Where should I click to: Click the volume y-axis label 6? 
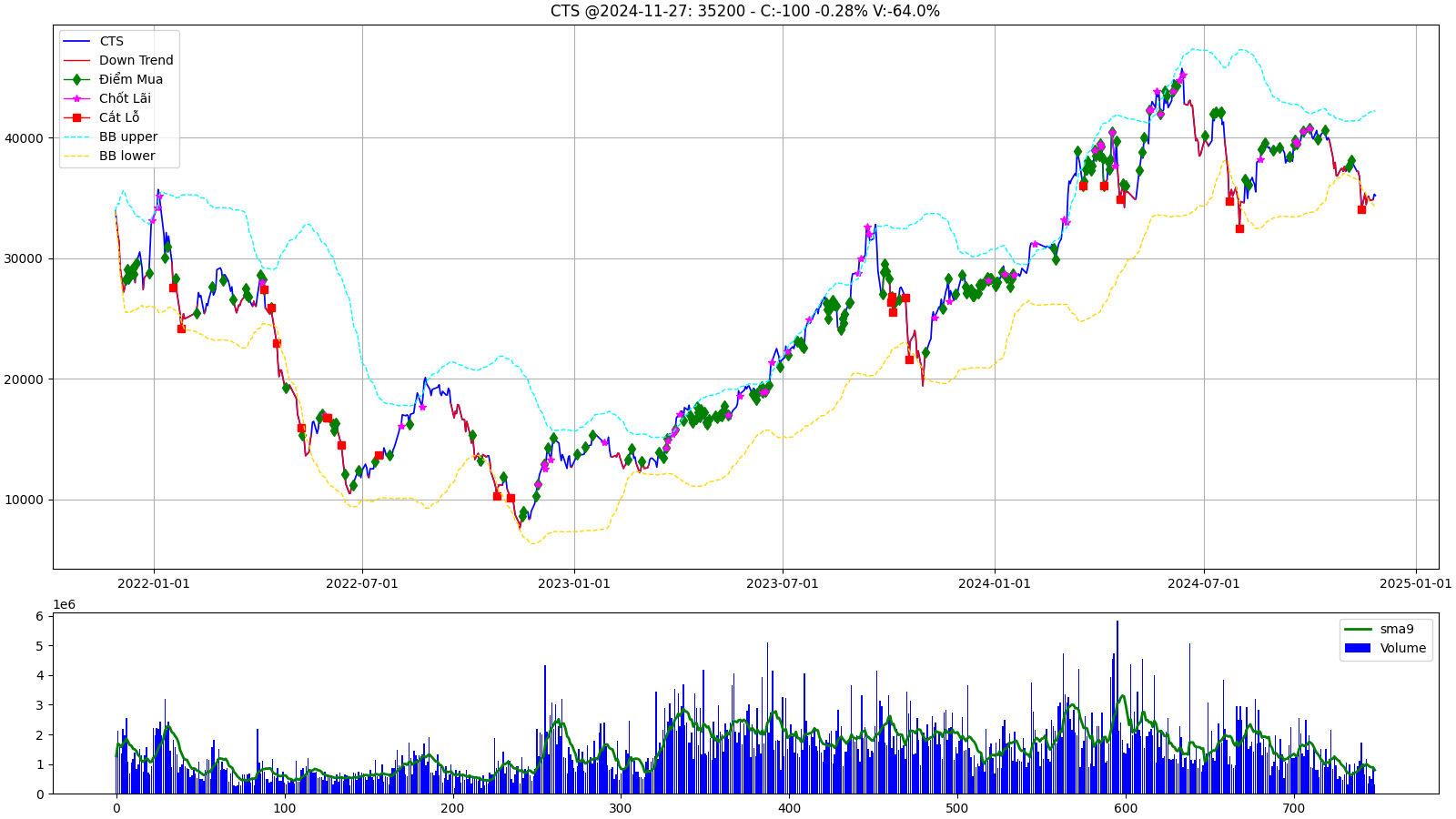pos(39,616)
